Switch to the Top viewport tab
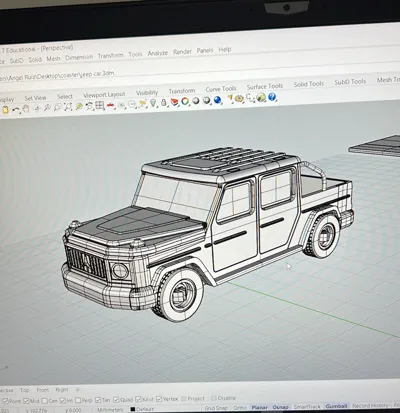 [24, 390]
